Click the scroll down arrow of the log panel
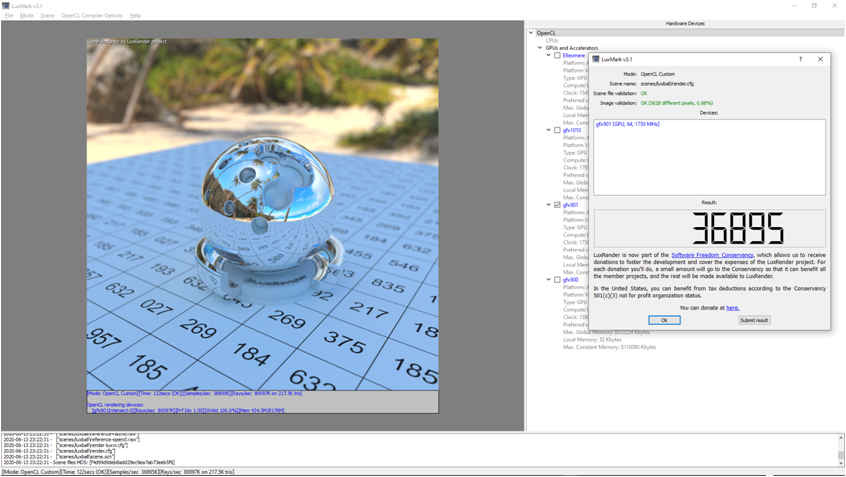The image size is (846, 477). pos(841,463)
